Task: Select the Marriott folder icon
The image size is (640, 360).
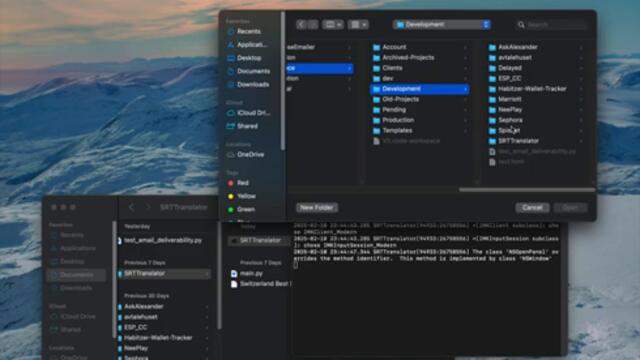Action: tap(492, 100)
